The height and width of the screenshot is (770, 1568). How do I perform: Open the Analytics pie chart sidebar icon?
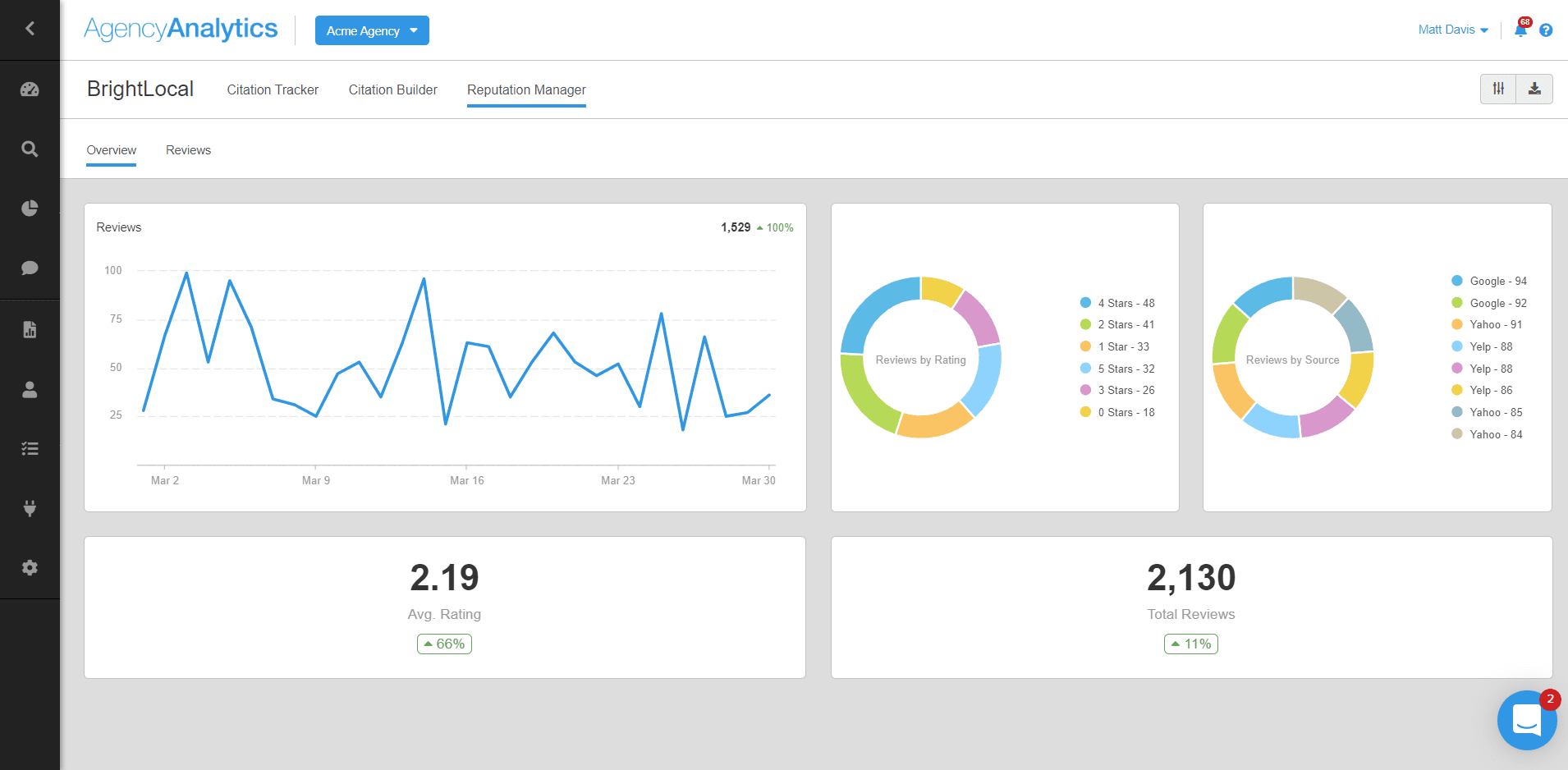(30, 208)
